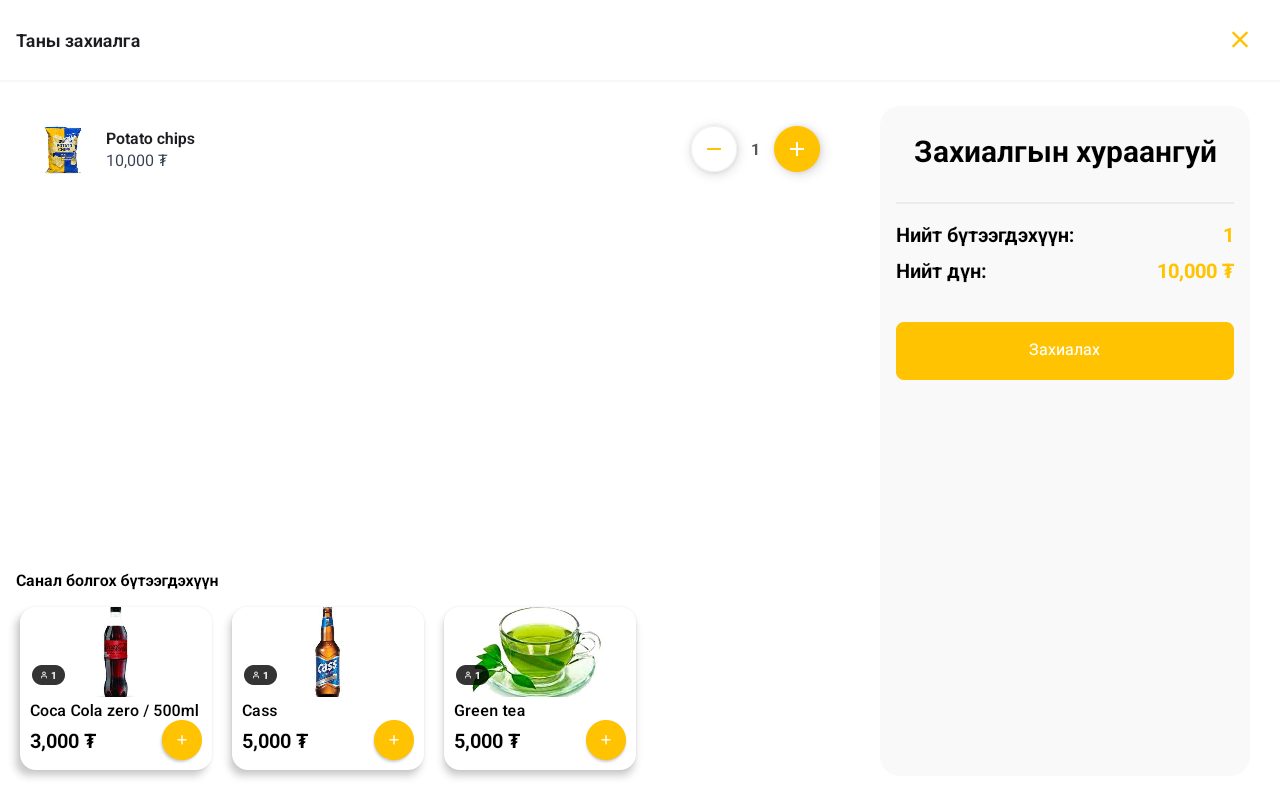Click the Нийт дүн total amount value
Screen dimensions: 1280x800
1195,272
